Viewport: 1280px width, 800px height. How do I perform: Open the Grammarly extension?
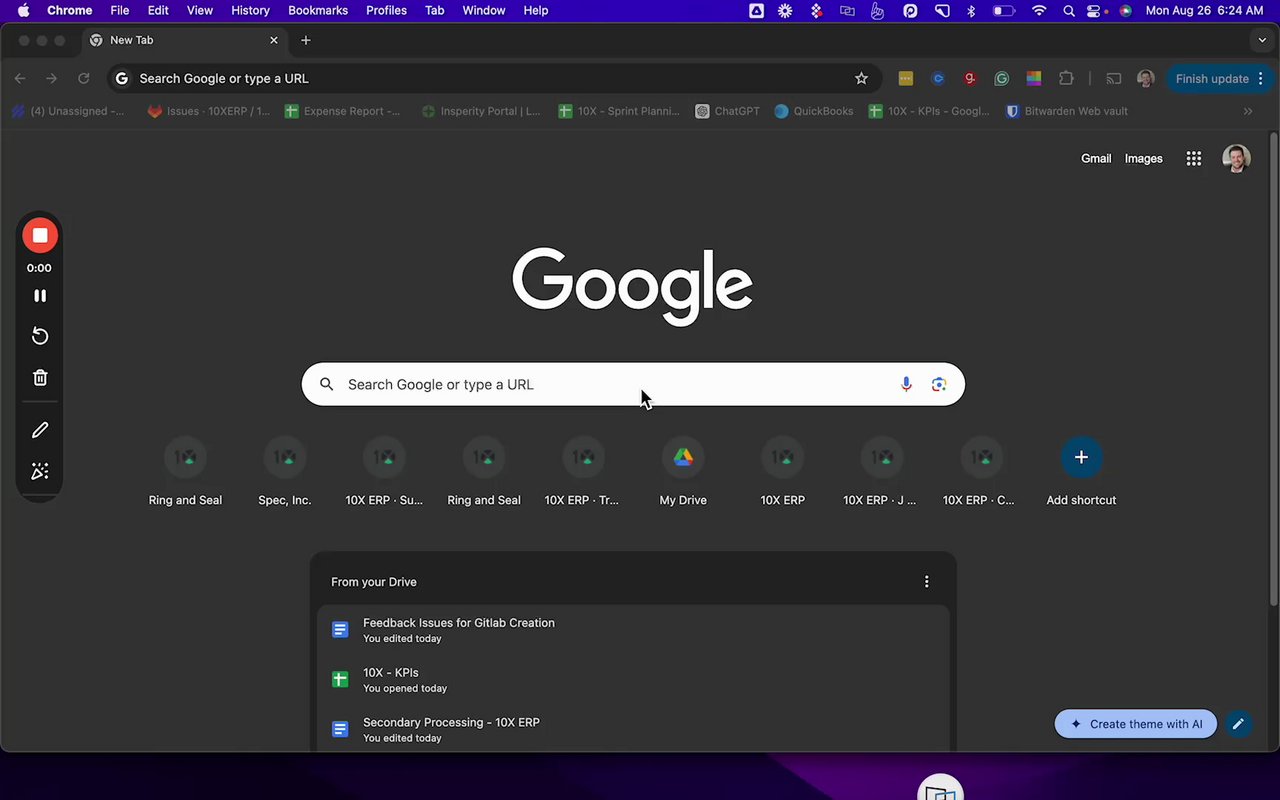pos(1002,78)
